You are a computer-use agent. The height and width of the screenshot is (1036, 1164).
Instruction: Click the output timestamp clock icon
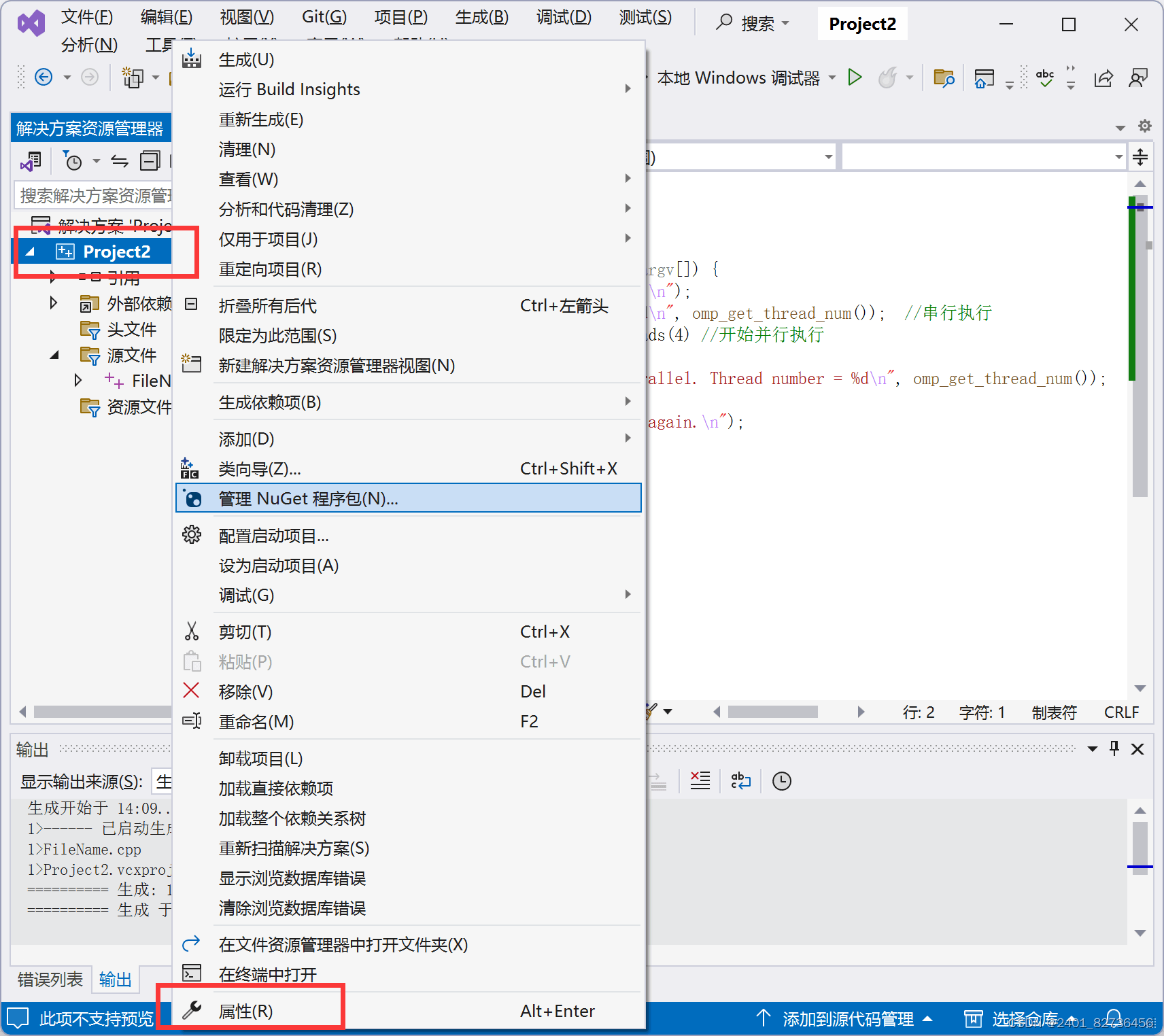tap(782, 781)
